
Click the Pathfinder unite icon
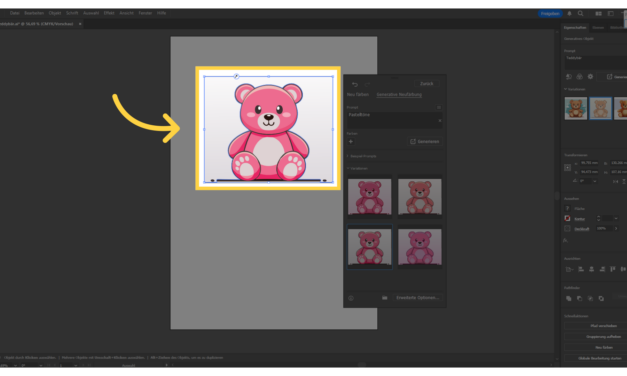click(x=569, y=298)
